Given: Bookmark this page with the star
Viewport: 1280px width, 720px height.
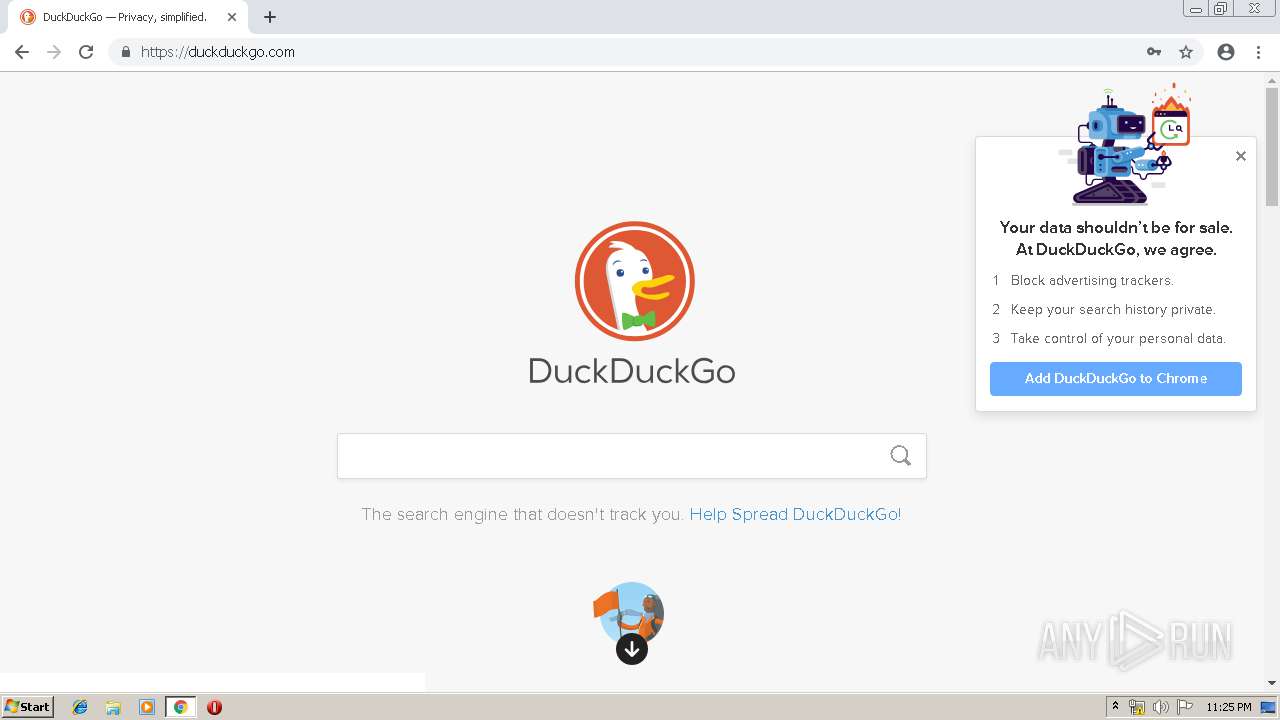Looking at the screenshot, I should [x=1186, y=52].
